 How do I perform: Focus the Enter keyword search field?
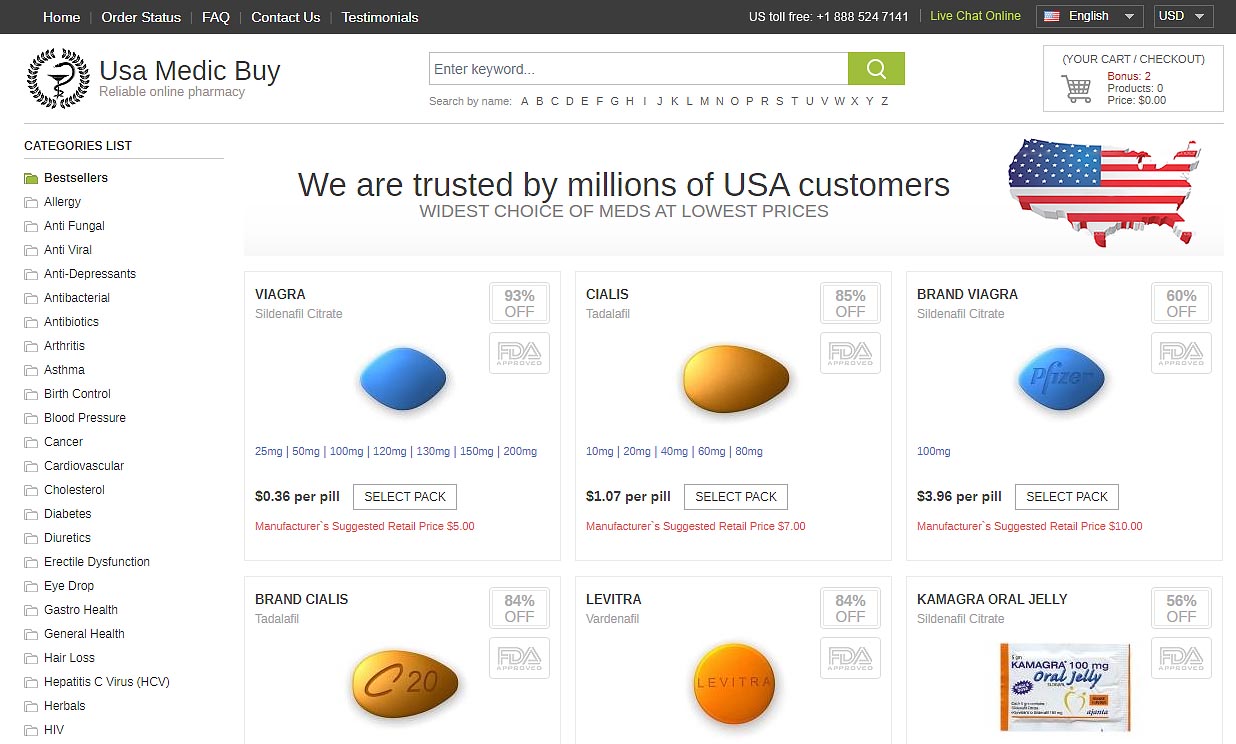638,69
